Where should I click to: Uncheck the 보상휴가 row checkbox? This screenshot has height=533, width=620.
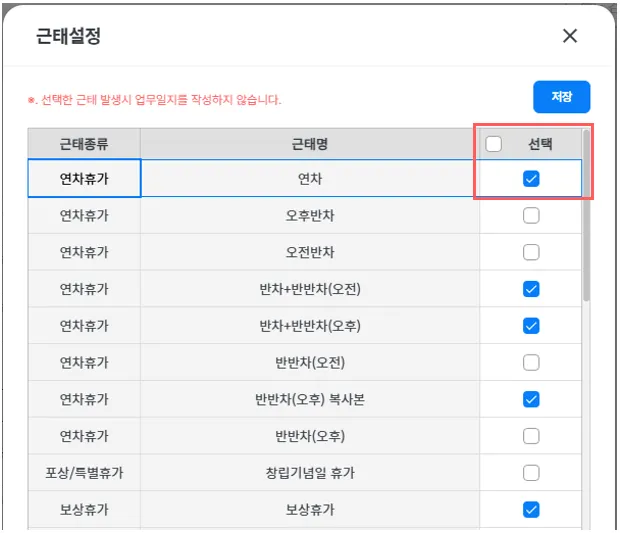(531, 509)
